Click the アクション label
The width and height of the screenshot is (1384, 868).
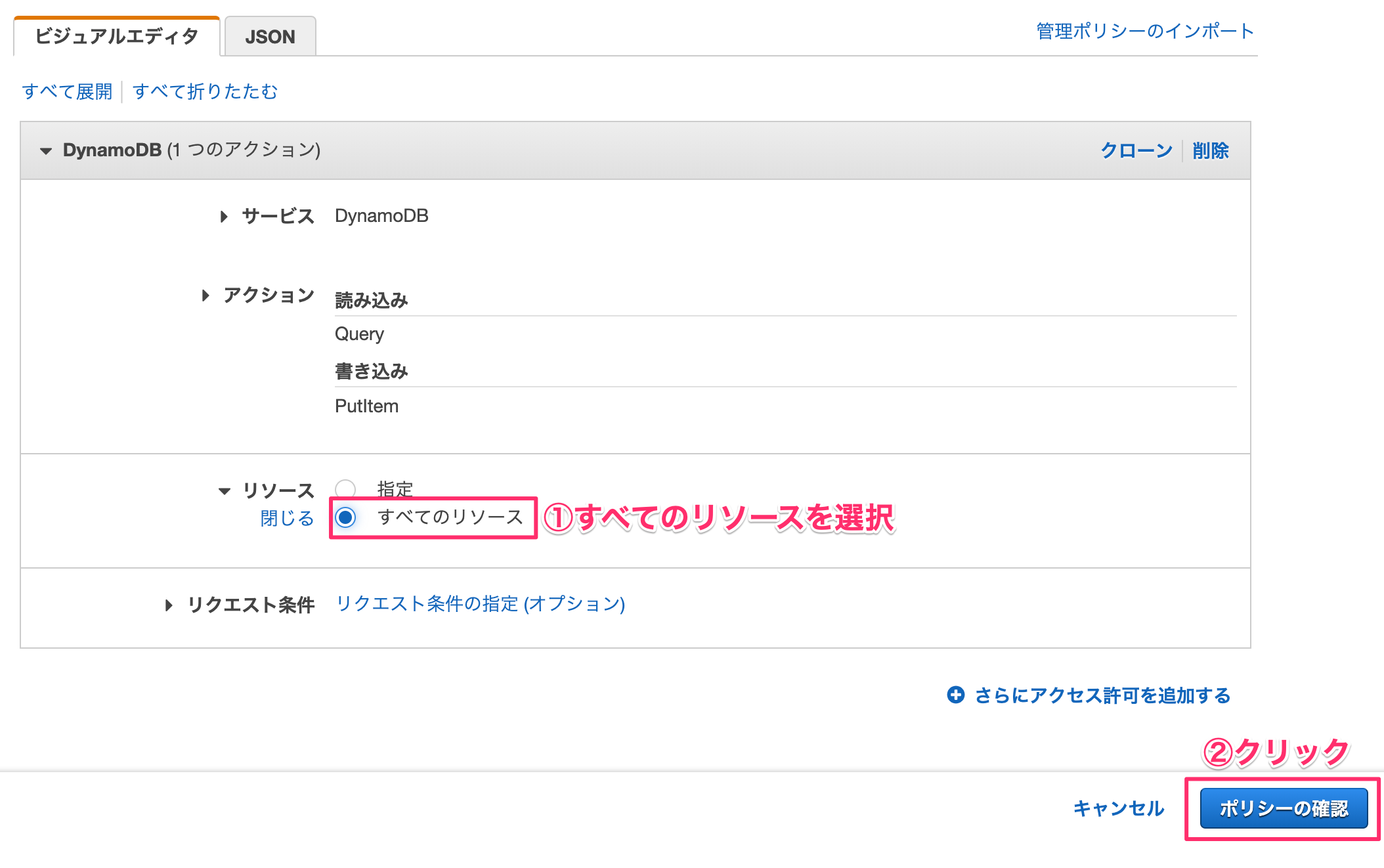coord(269,295)
